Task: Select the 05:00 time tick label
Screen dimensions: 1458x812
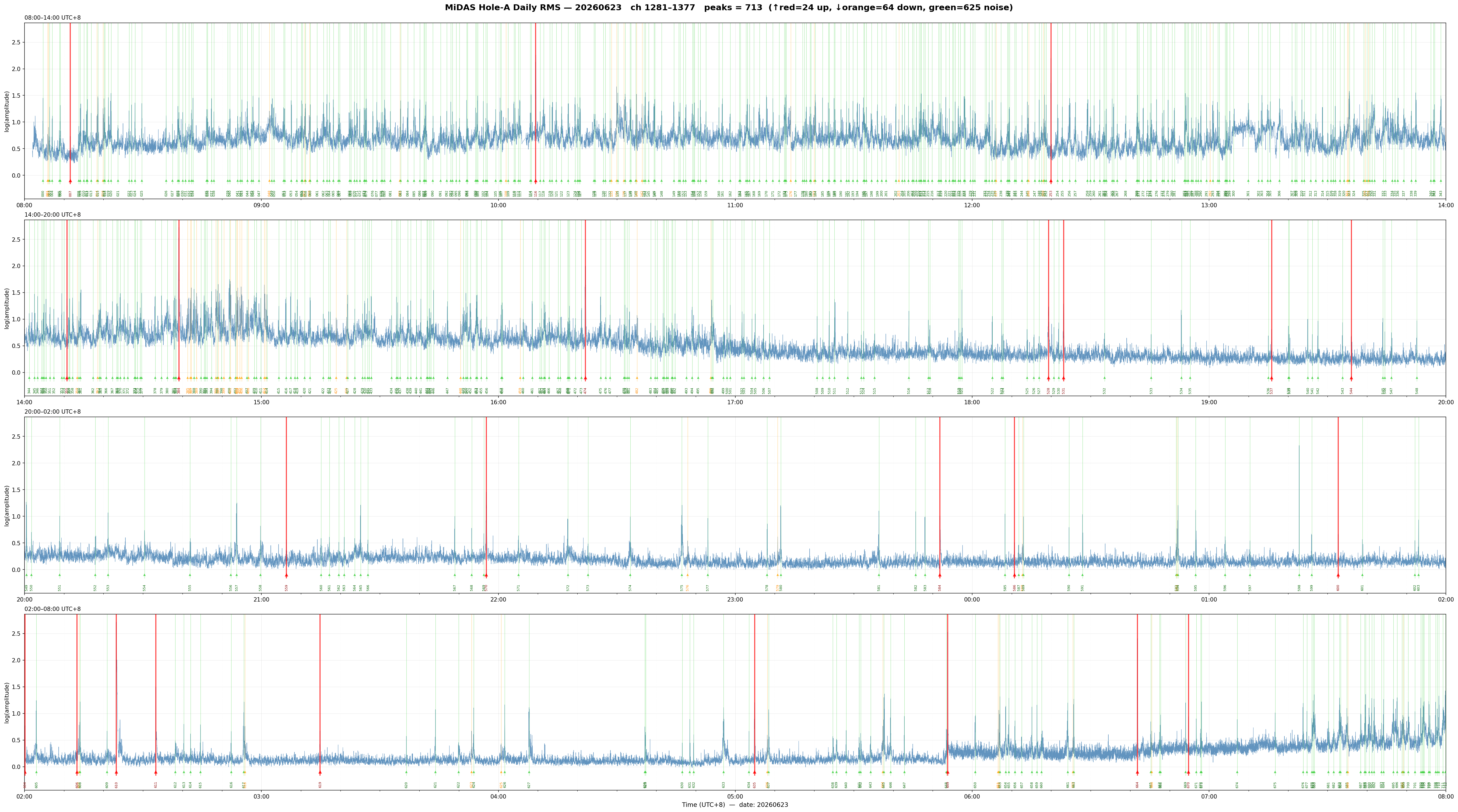Action: tap(735, 796)
